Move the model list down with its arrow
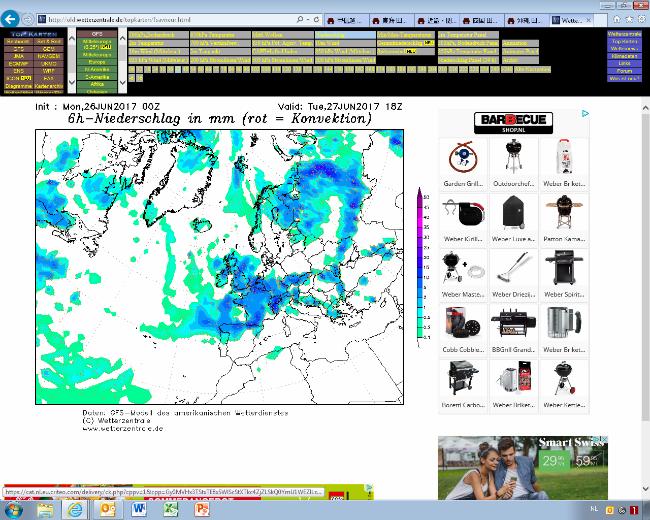Viewport: 650px width, 520px height. pos(71,83)
